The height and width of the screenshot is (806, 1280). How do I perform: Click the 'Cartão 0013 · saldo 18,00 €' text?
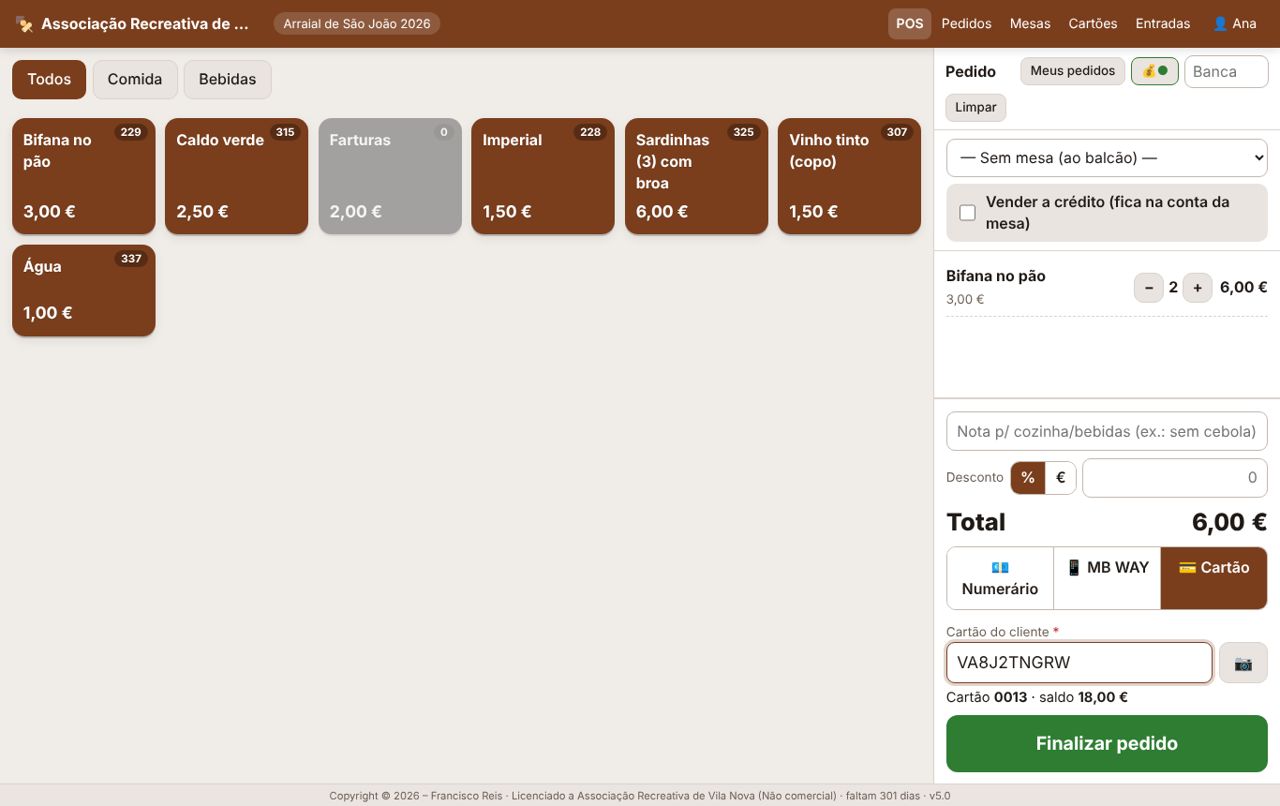click(1037, 697)
